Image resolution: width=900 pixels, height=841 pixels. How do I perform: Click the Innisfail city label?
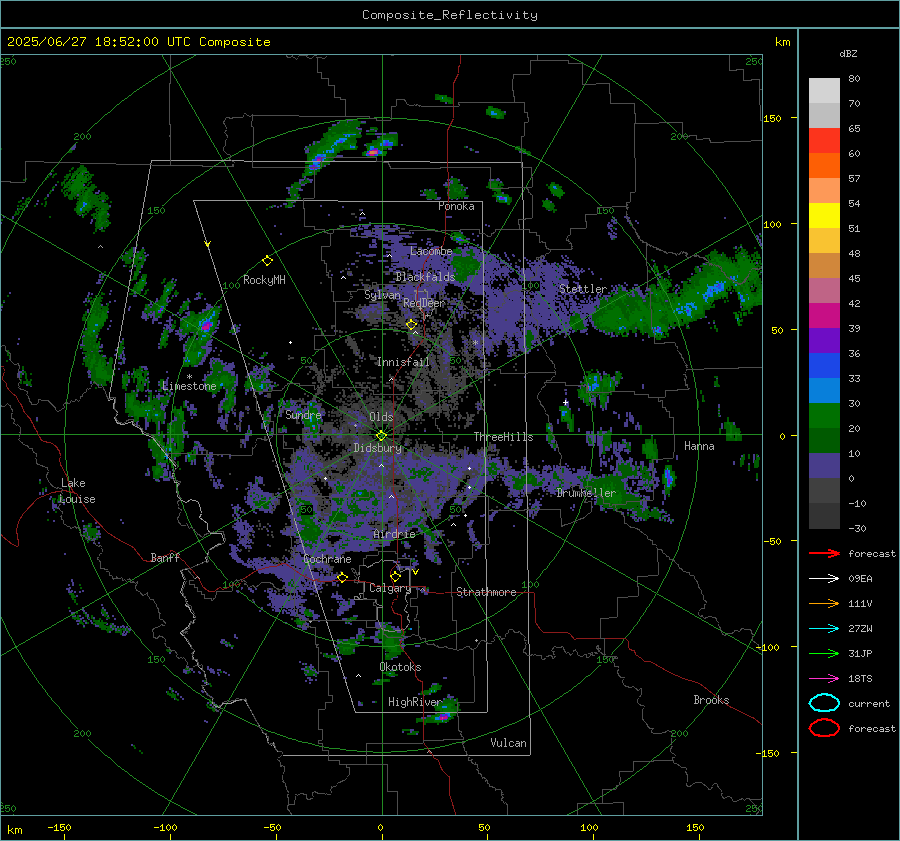click(x=403, y=362)
